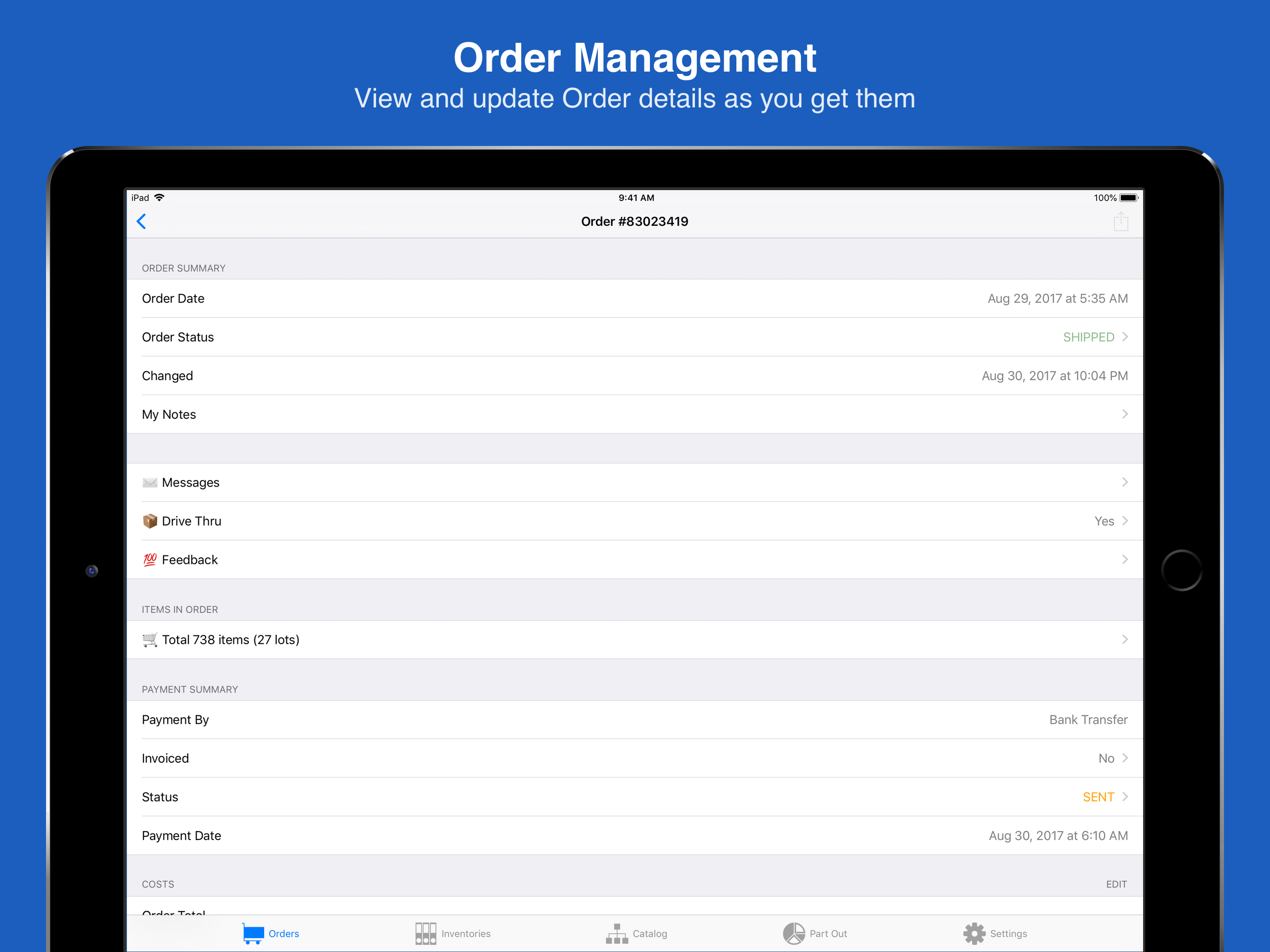Tap the share icon for Order #83023419
Viewport: 1270px width, 952px height.
tap(1120, 221)
